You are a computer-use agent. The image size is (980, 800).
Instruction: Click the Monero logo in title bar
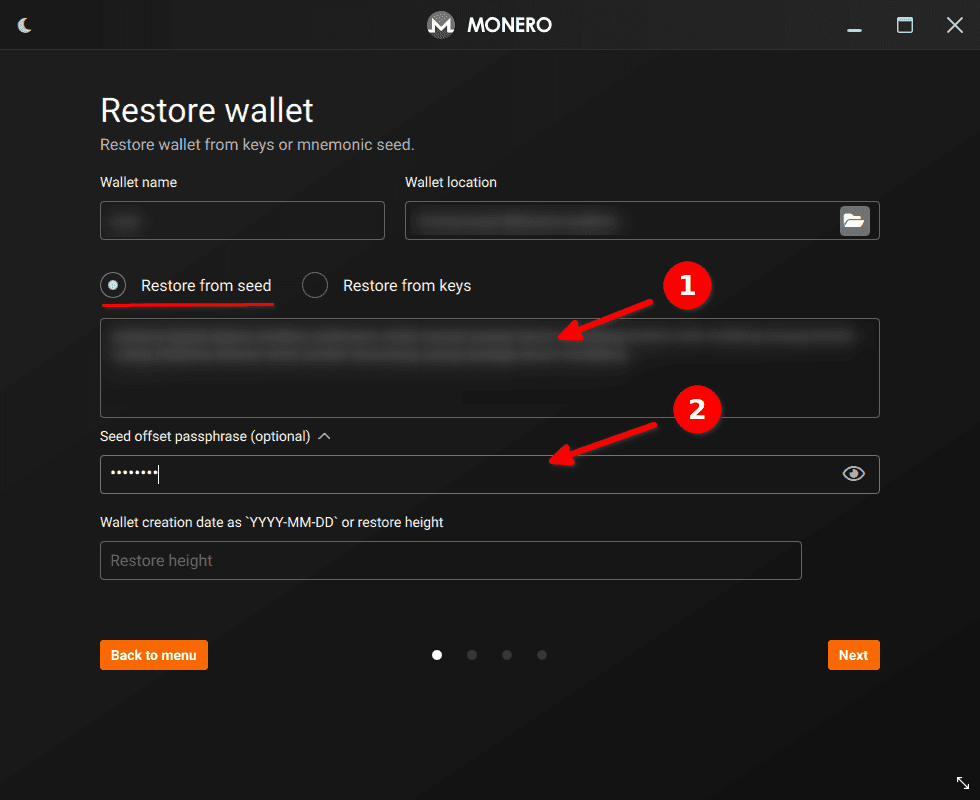pos(441,25)
